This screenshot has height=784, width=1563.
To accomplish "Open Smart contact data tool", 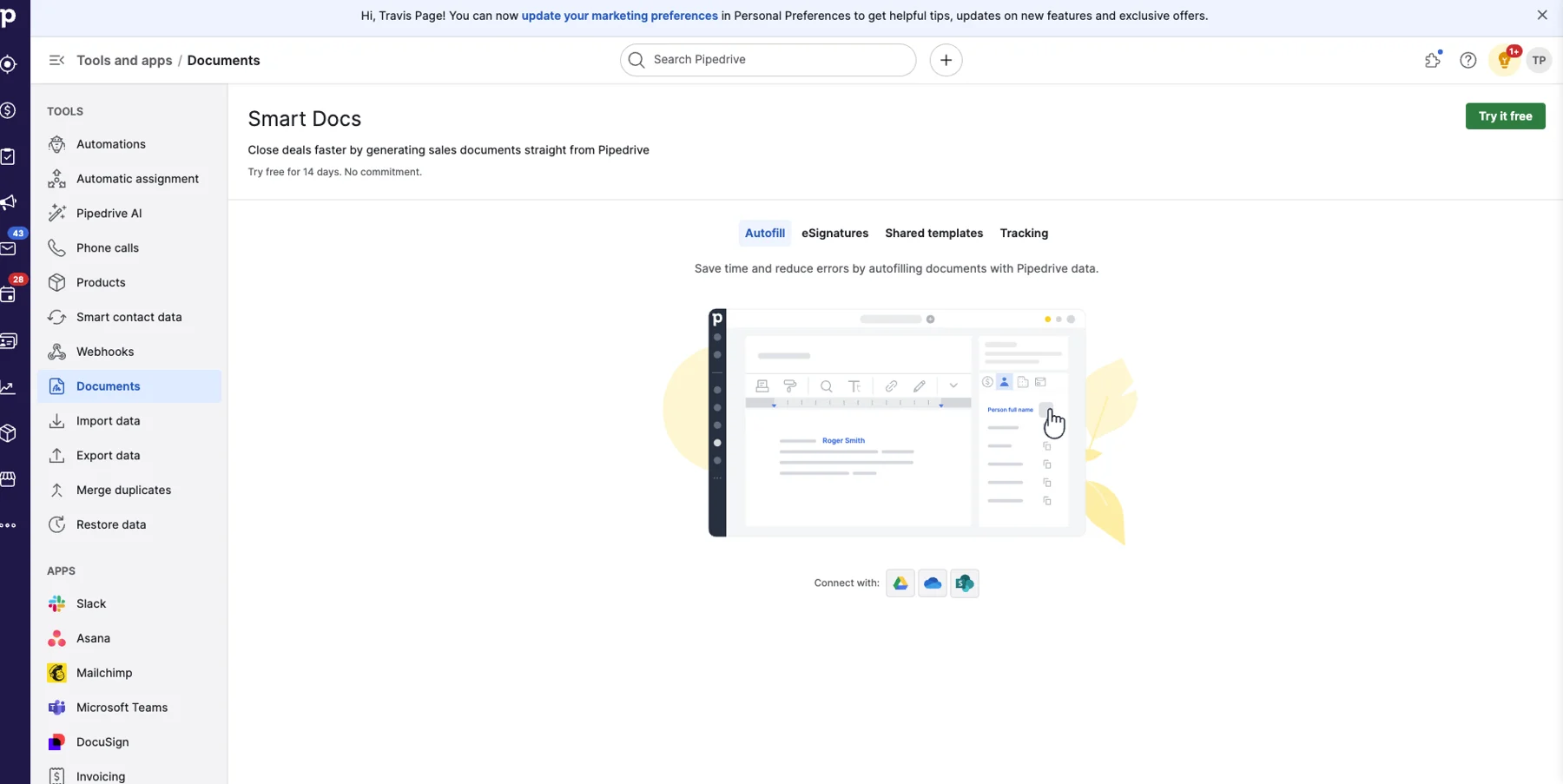I will [129, 317].
